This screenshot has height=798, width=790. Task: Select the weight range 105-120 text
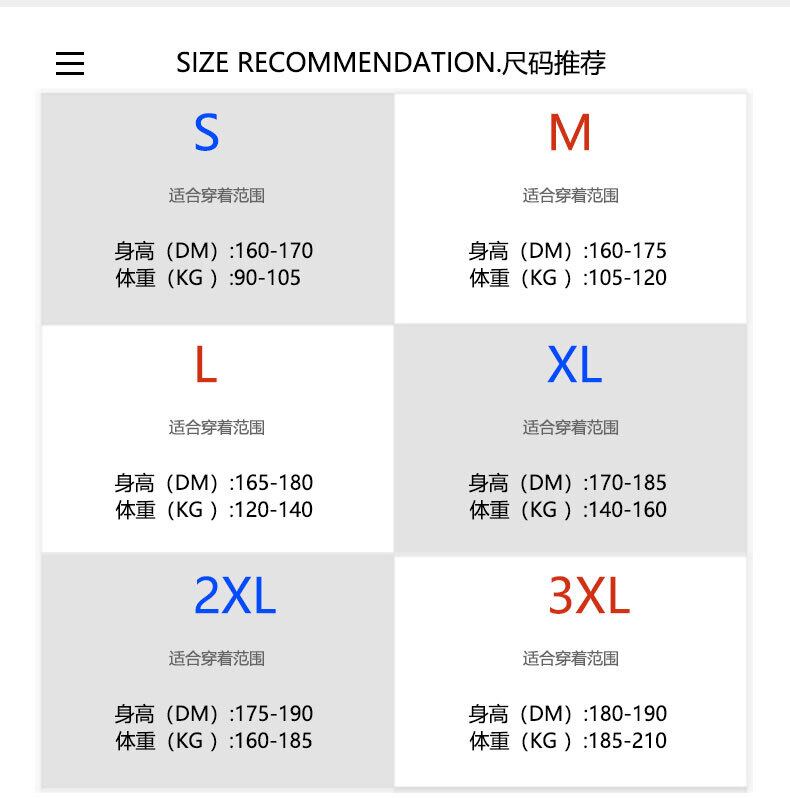(x=567, y=278)
